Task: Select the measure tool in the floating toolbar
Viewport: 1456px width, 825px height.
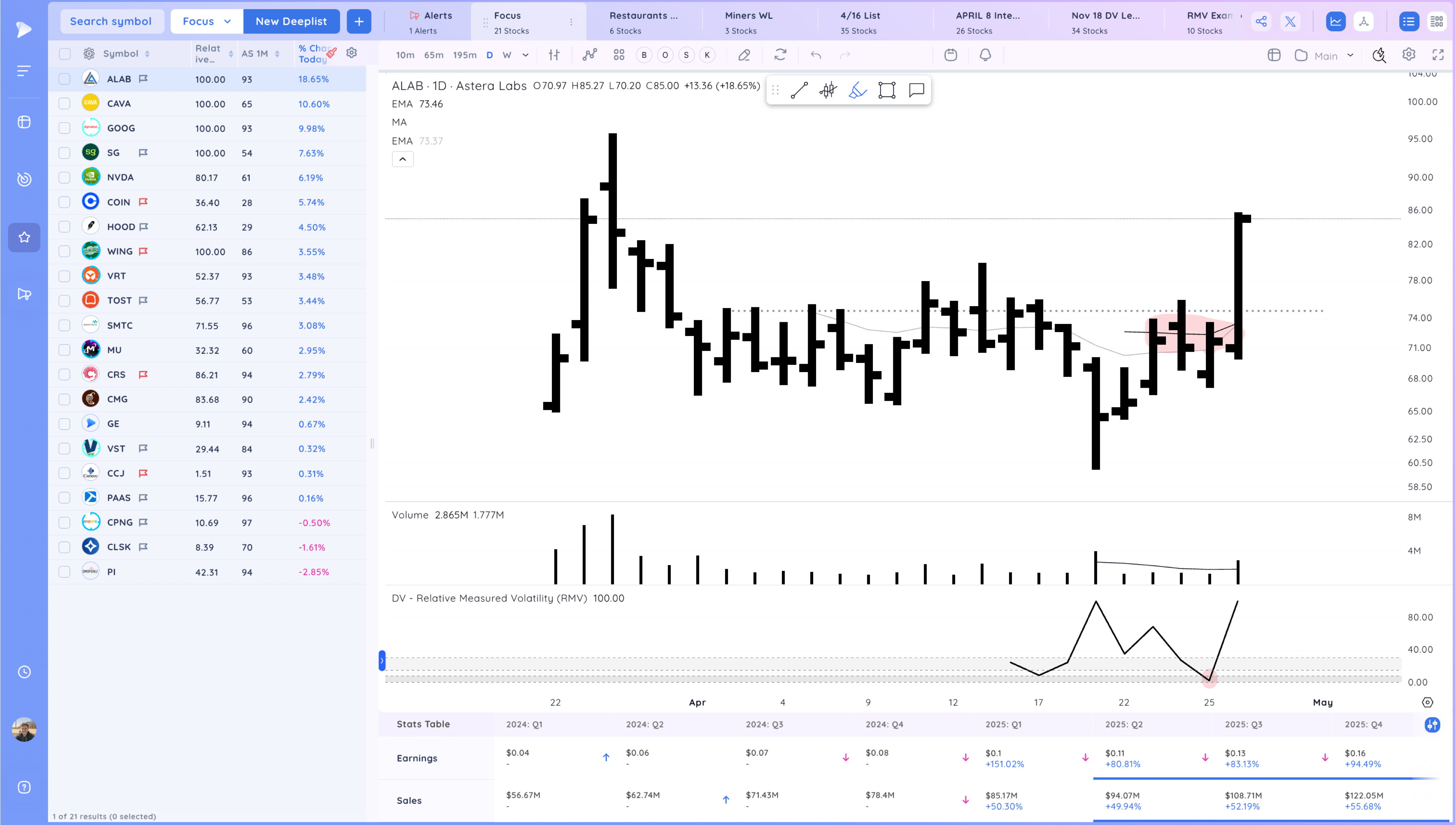Action: [828, 90]
